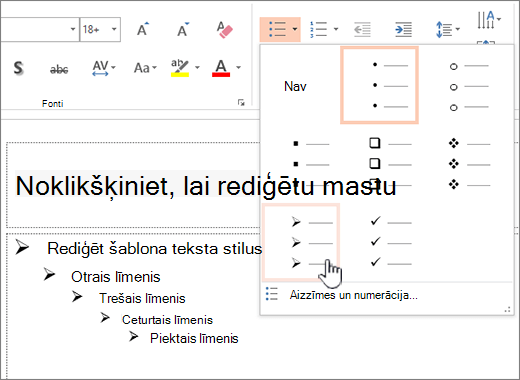Open the Numbering dropdown arrow
This screenshot has height=380, width=520.
(336, 29)
